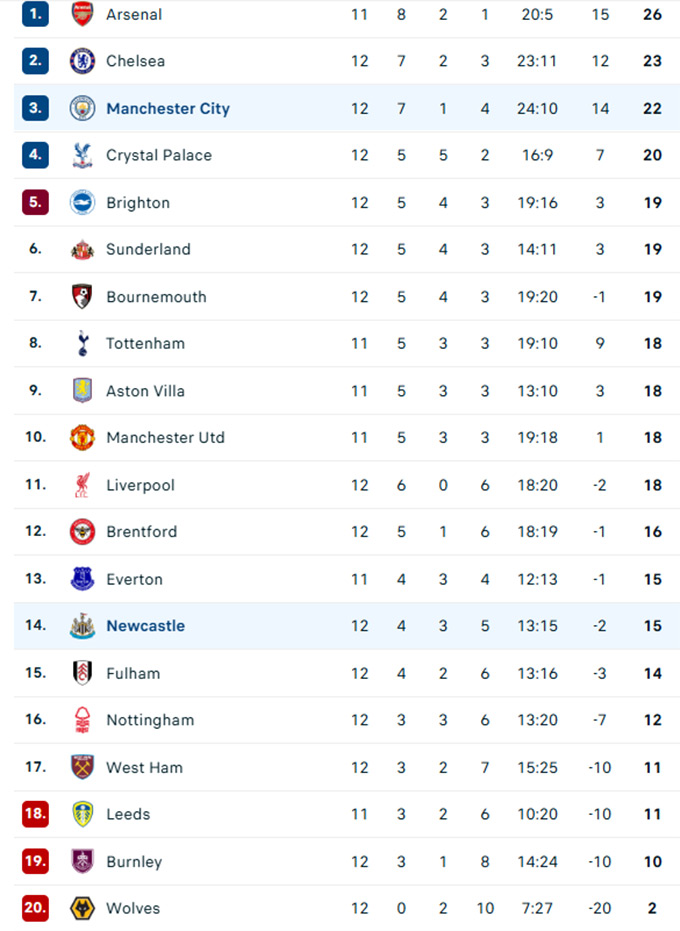Open the Aston Villa team link
The image size is (680, 931).
coord(145,391)
